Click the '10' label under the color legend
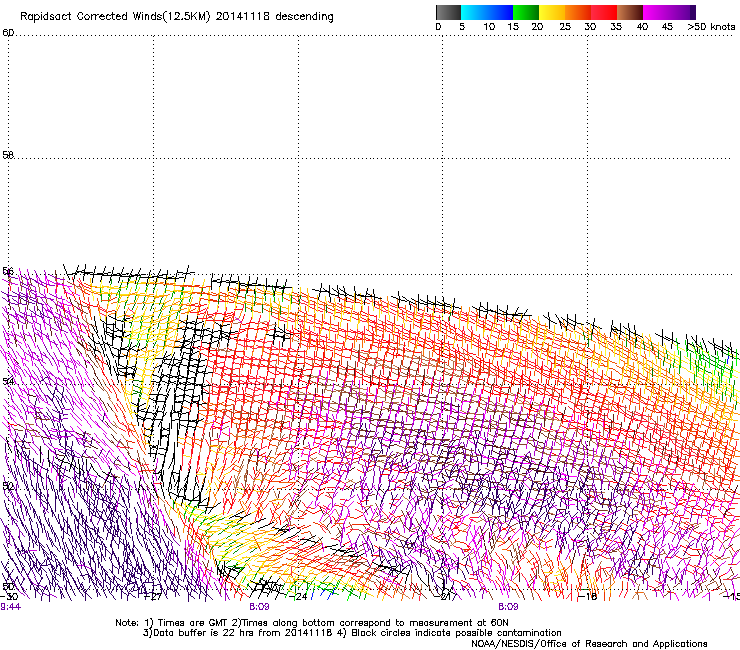The height and width of the screenshot is (650, 740). point(489,27)
